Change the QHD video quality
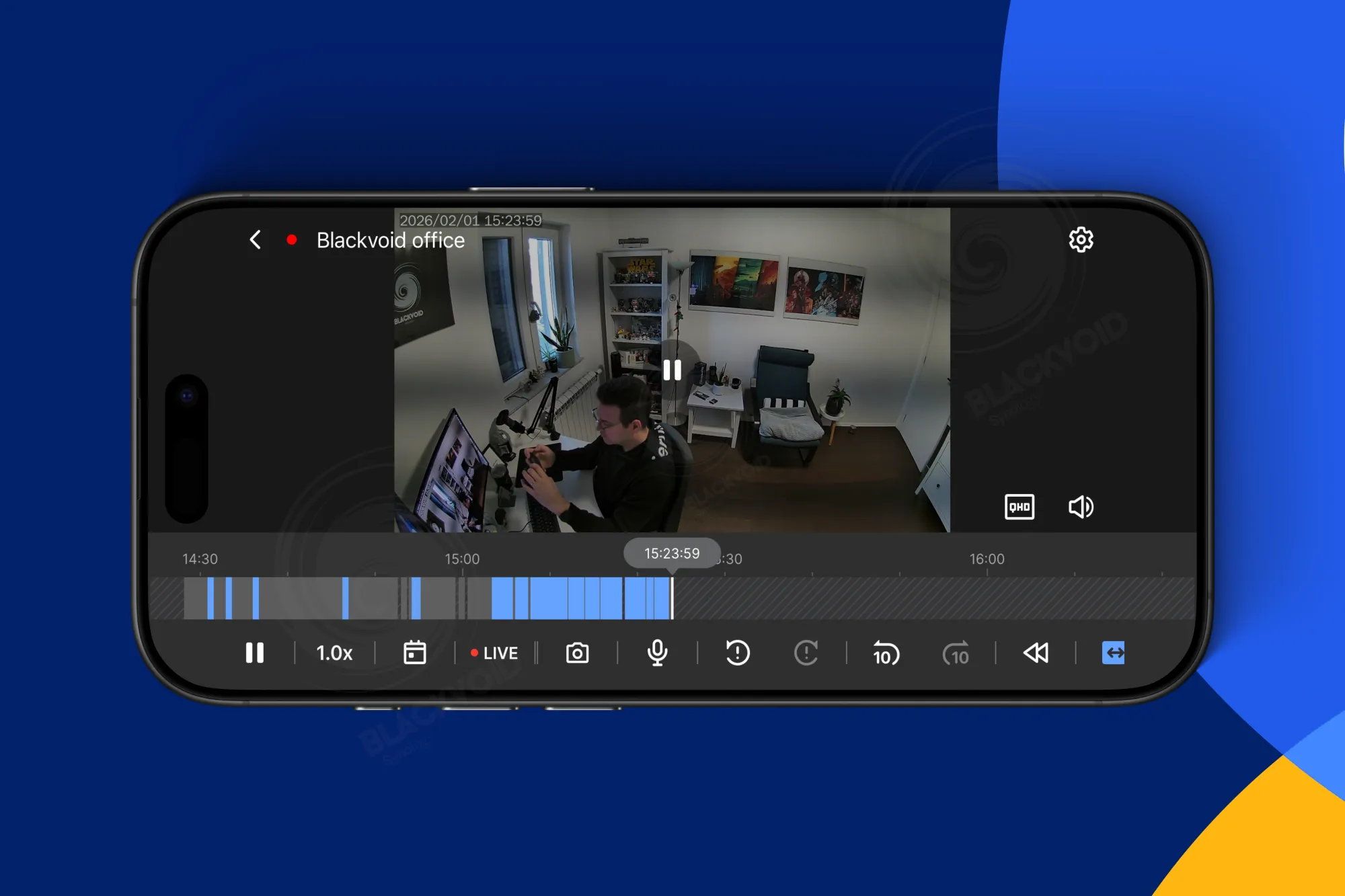1345x896 pixels. click(1019, 507)
